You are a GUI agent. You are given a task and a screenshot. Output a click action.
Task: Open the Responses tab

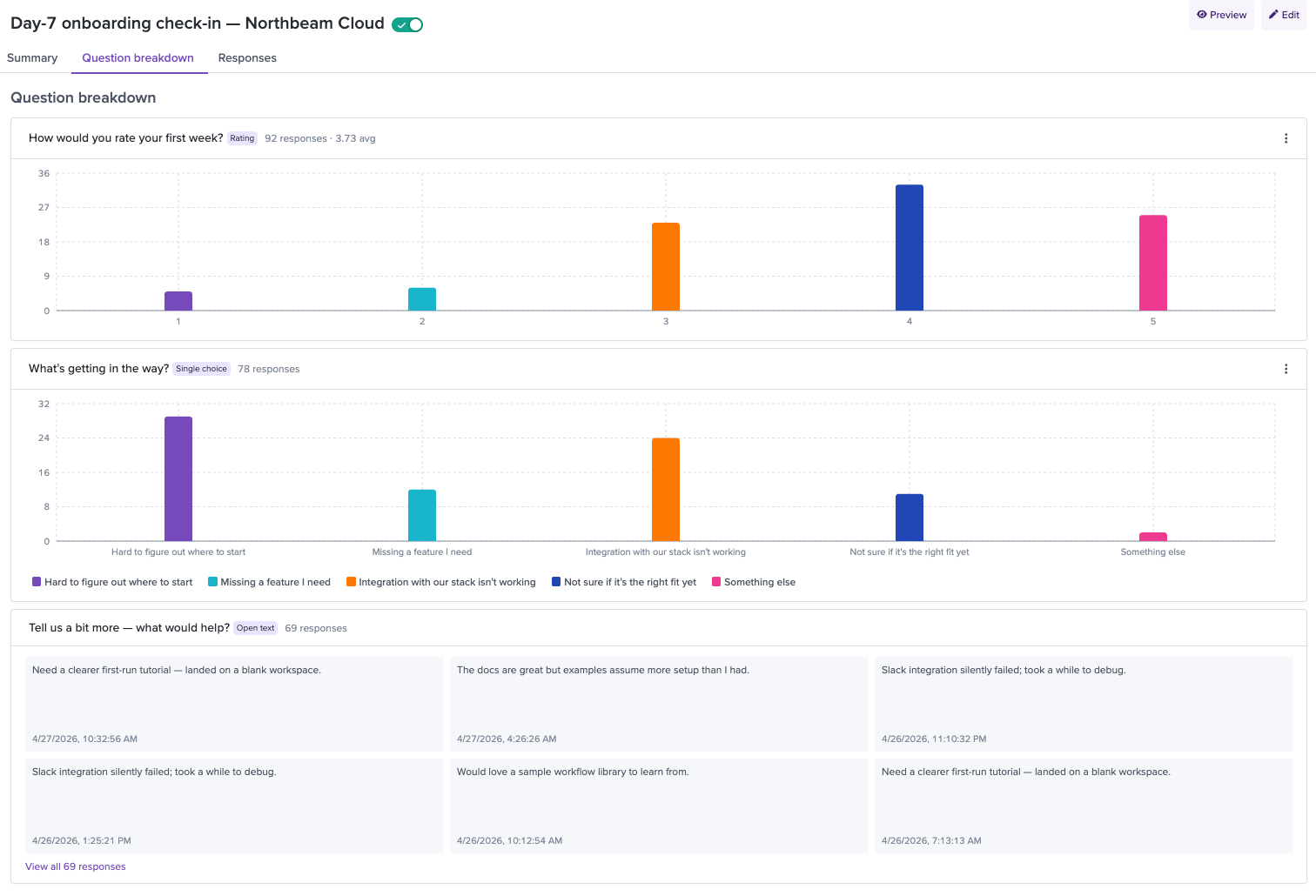tap(247, 58)
